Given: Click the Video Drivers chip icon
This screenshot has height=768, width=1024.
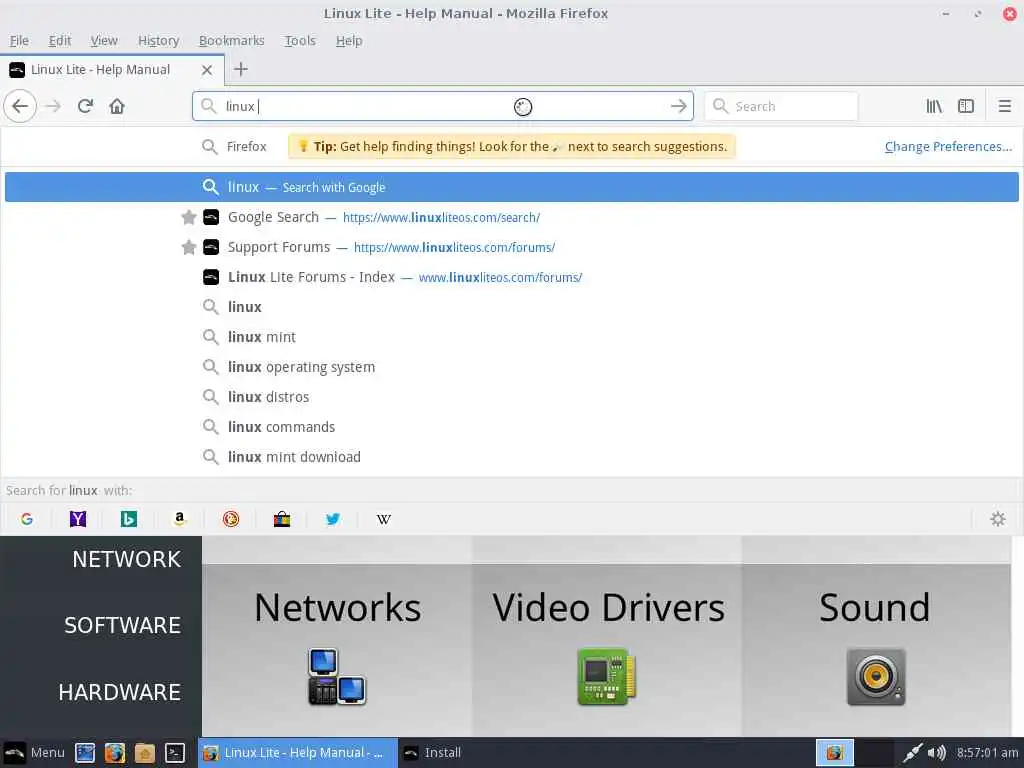Looking at the screenshot, I should click(x=607, y=677).
